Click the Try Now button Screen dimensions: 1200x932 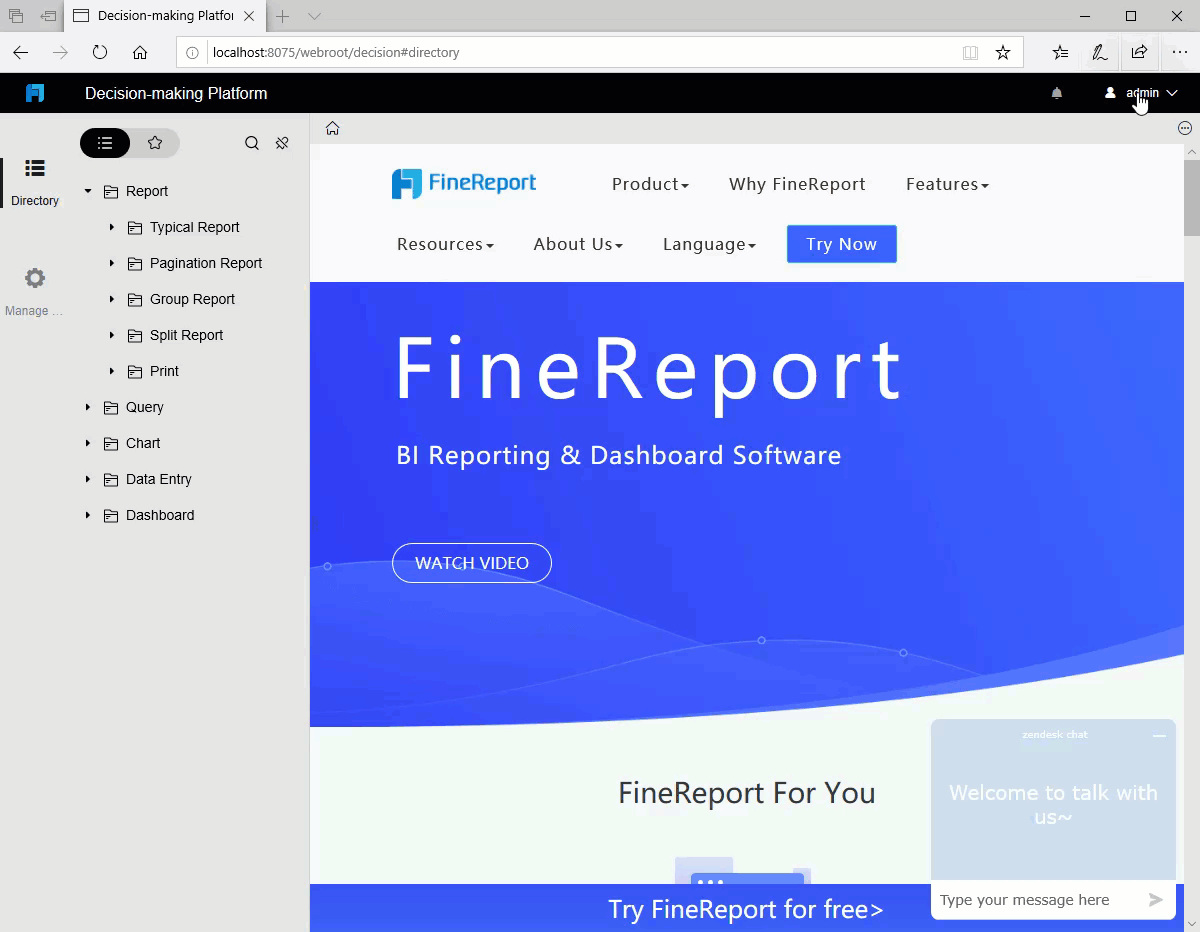tap(841, 244)
